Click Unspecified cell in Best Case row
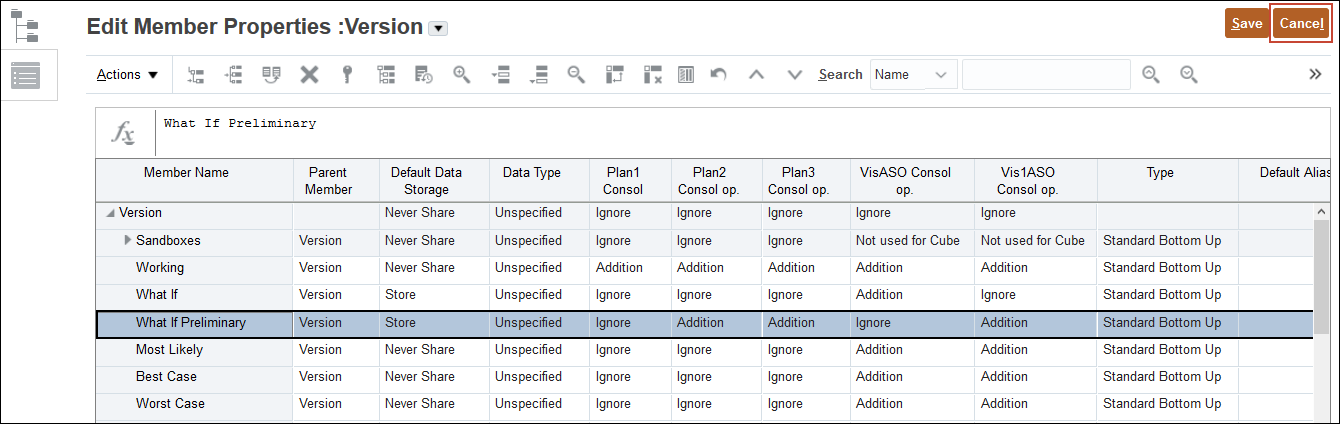Screen dimensions: 1340x424 tap(539, 377)
